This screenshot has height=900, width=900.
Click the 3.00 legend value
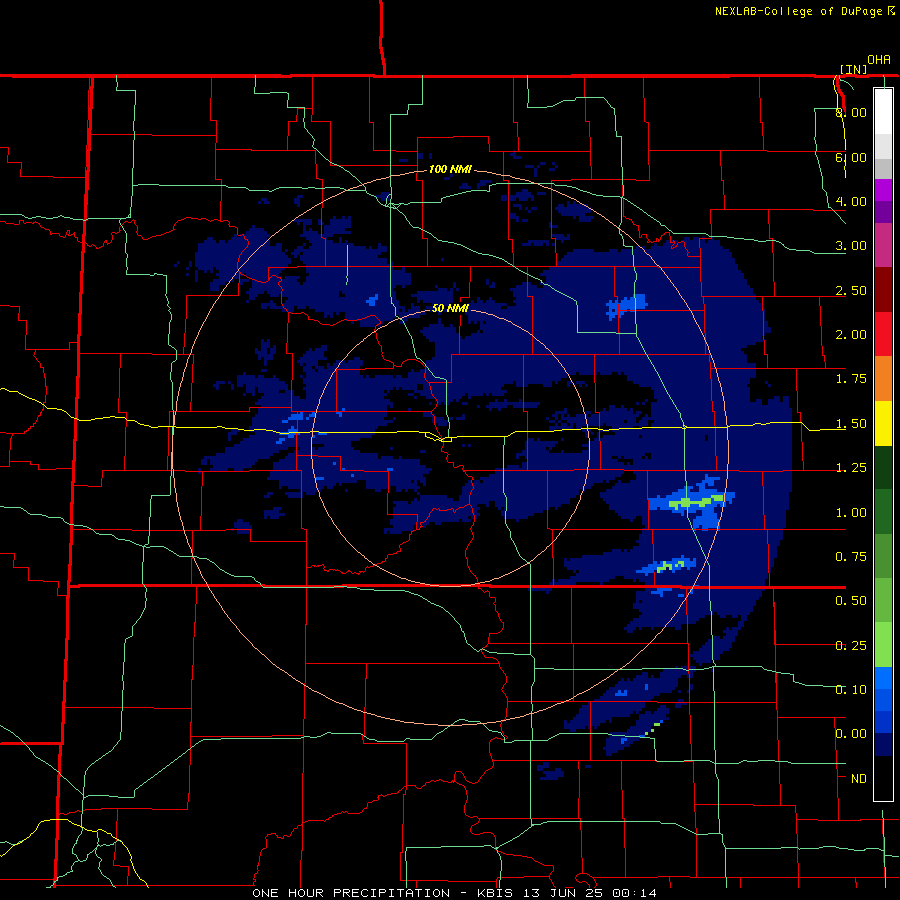(x=851, y=246)
